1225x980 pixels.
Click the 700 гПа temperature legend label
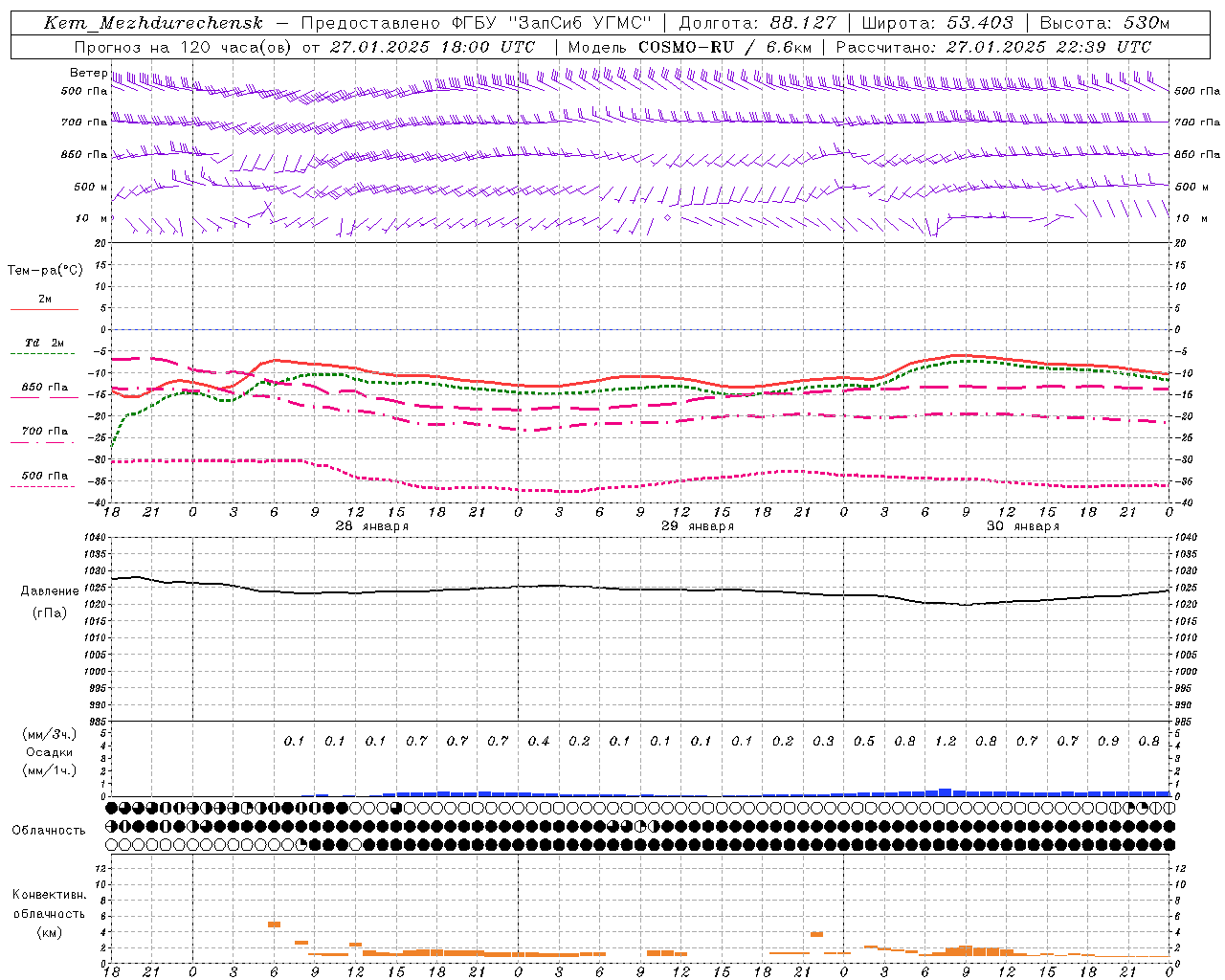coord(45,432)
